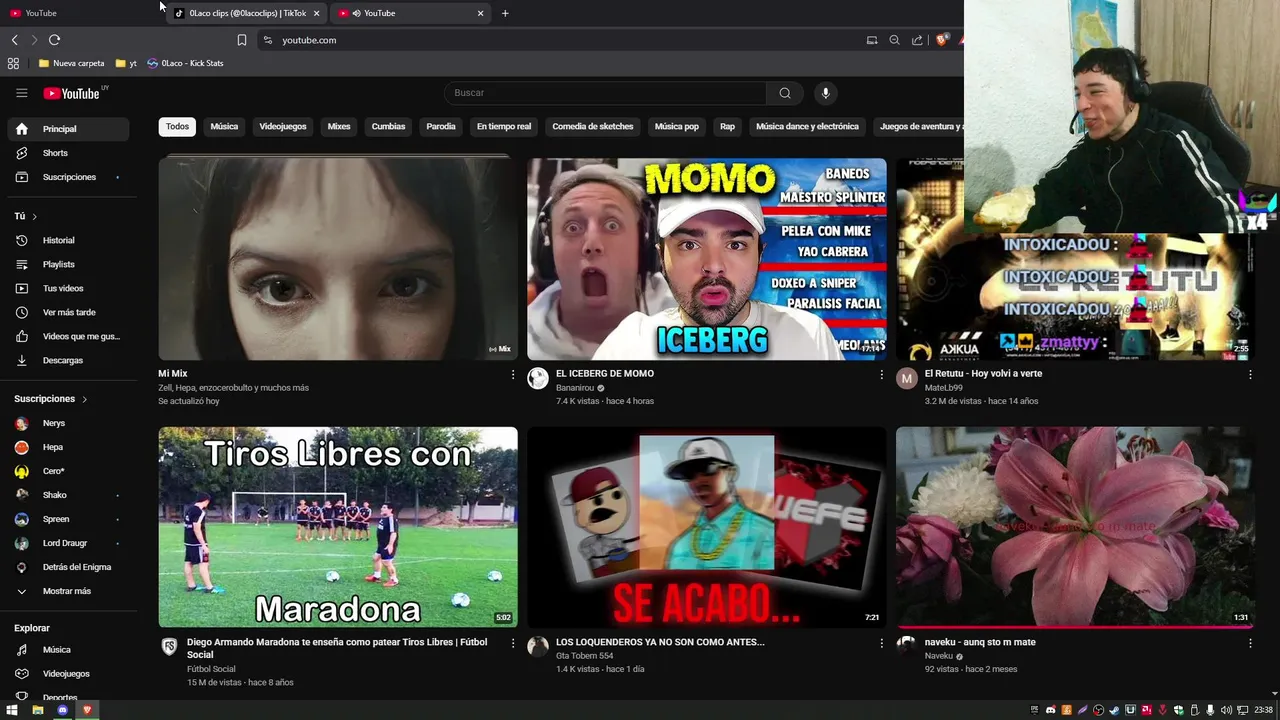This screenshot has height=720, width=1280.
Task: Select the Rap filter chip
Action: pyautogui.click(x=727, y=127)
